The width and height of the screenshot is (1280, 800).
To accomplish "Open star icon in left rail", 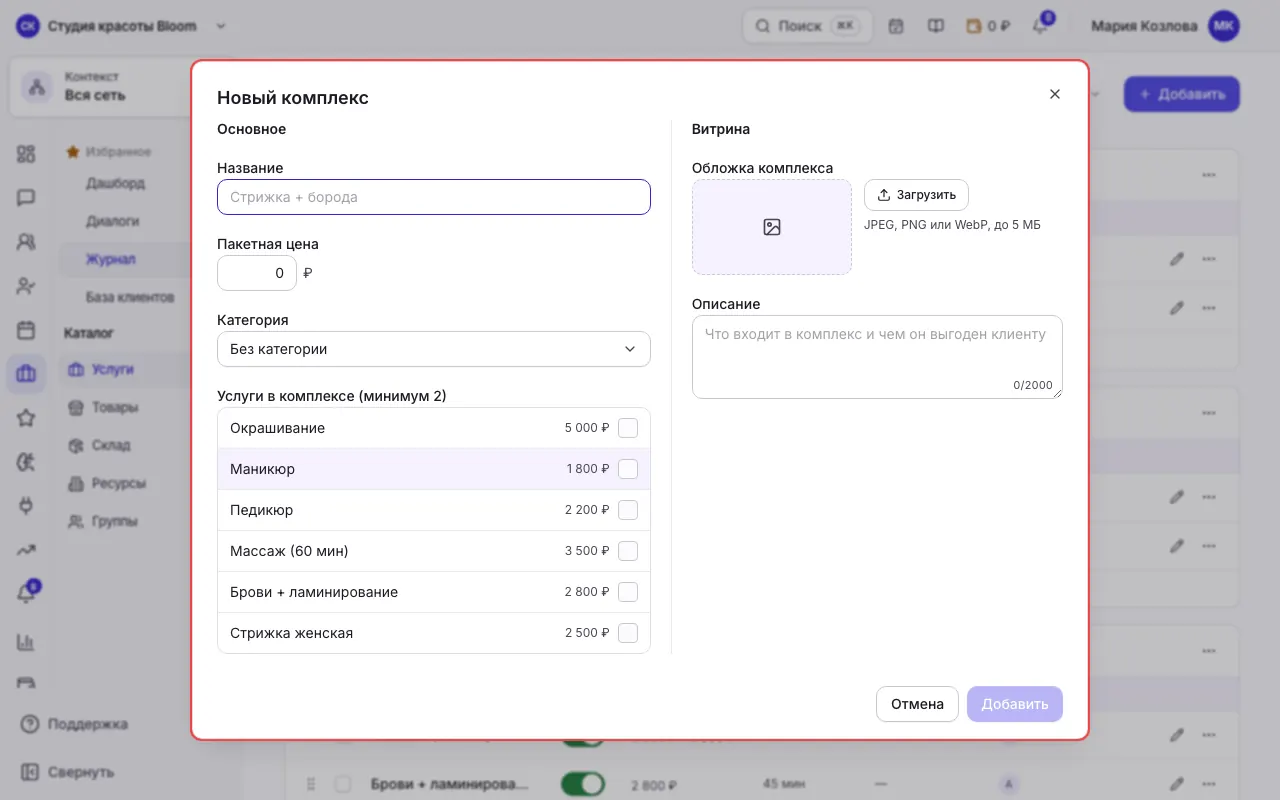I will 26,418.
